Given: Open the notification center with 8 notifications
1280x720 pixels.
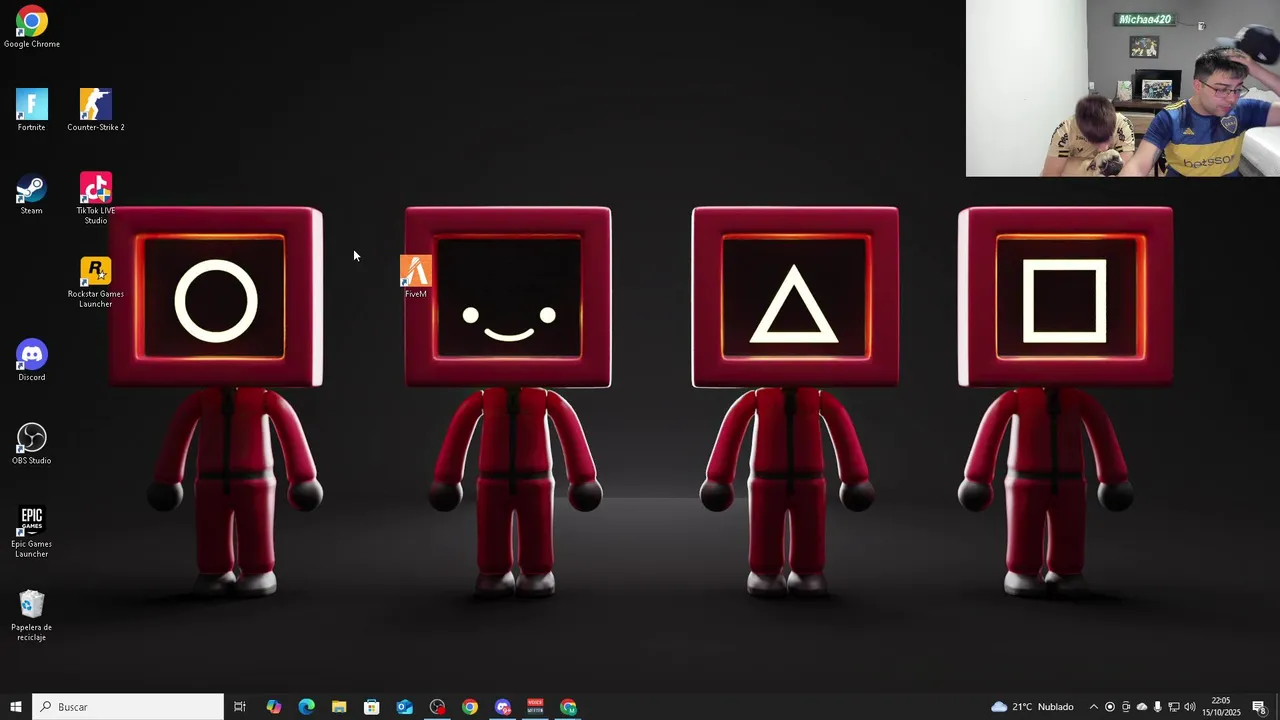Looking at the screenshot, I should click(x=1260, y=707).
